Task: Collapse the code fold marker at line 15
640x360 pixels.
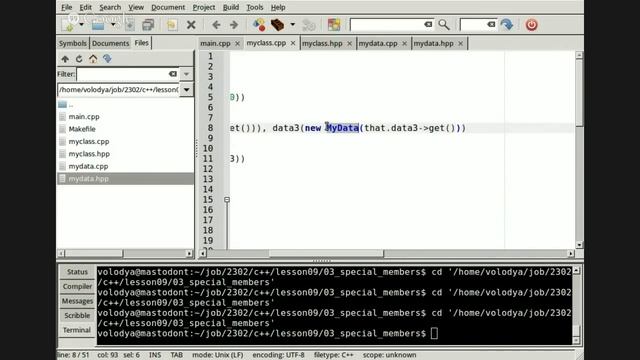Action: click(x=227, y=200)
